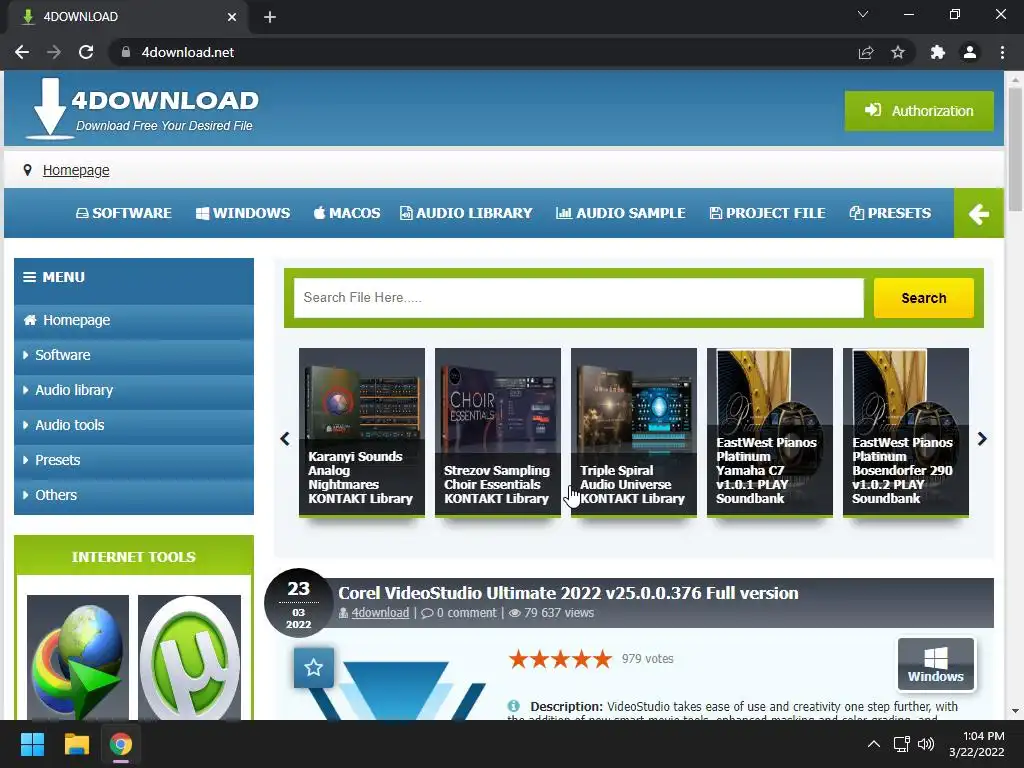Image resolution: width=1024 pixels, height=768 pixels.
Task: Expand the Presets sidebar category
Action: [x=134, y=460]
